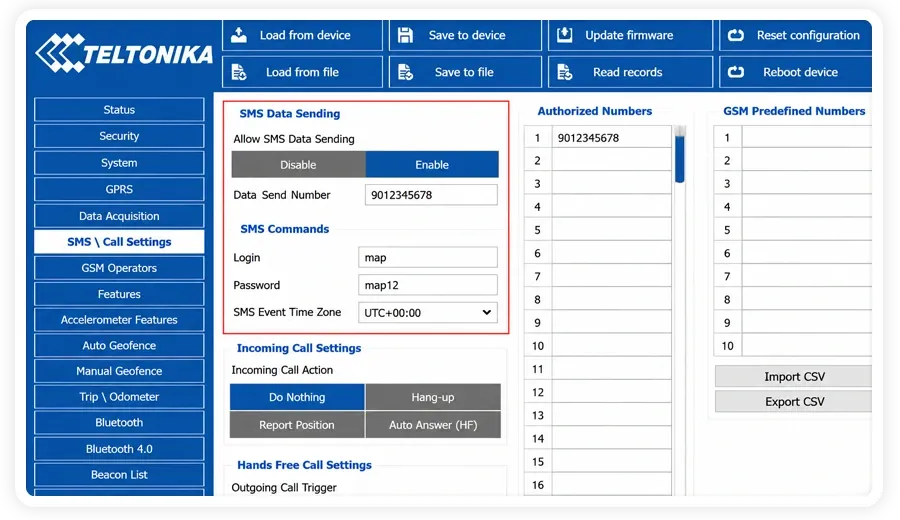
Task: Open the Bluetooth section
Action: (119, 422)
